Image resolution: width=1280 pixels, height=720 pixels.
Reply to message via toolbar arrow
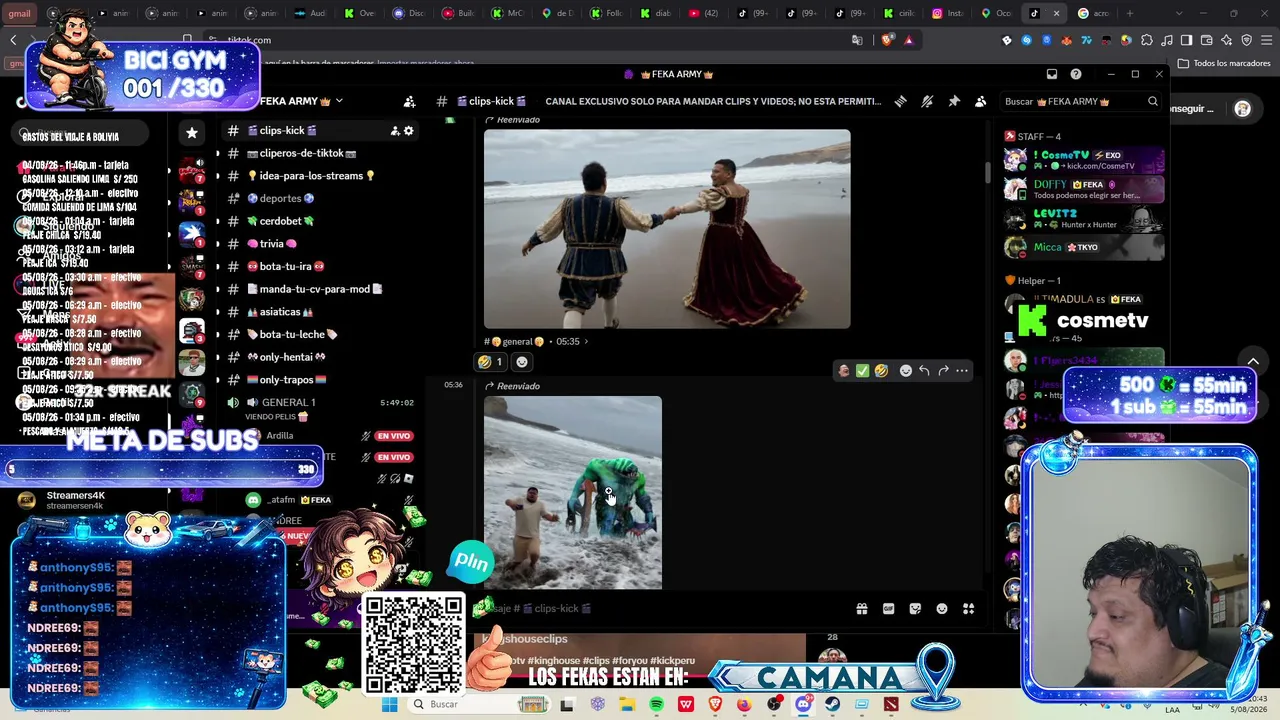[x=924, y=371]
